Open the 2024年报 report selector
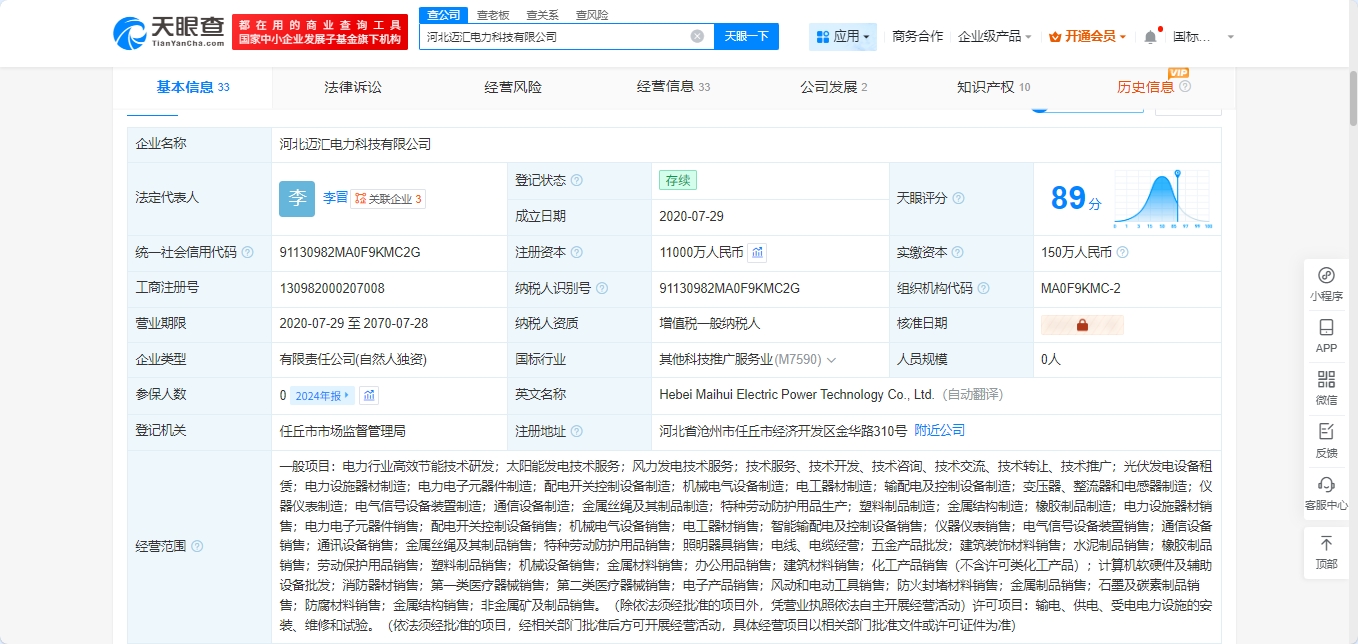The width and height of the screenshot is (1358, 644). pos(322,395)
